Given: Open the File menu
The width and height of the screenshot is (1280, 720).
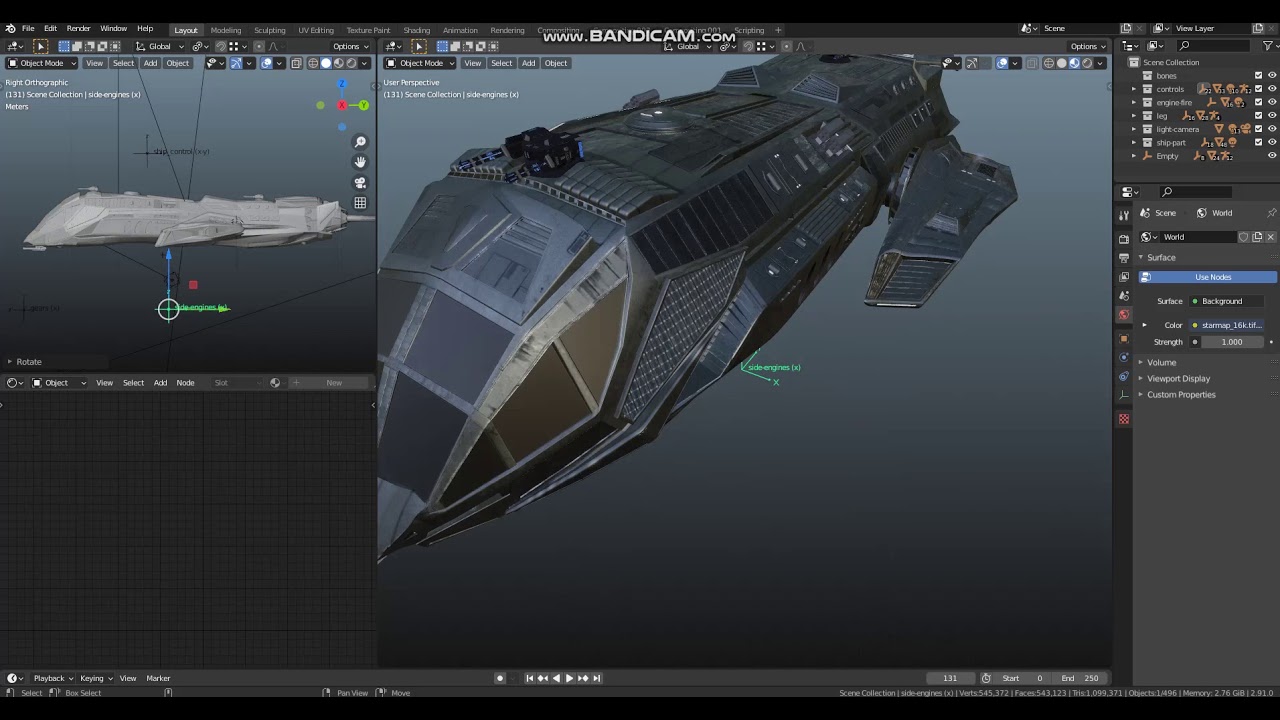Looking at the screenshot, I should [28, 29].
